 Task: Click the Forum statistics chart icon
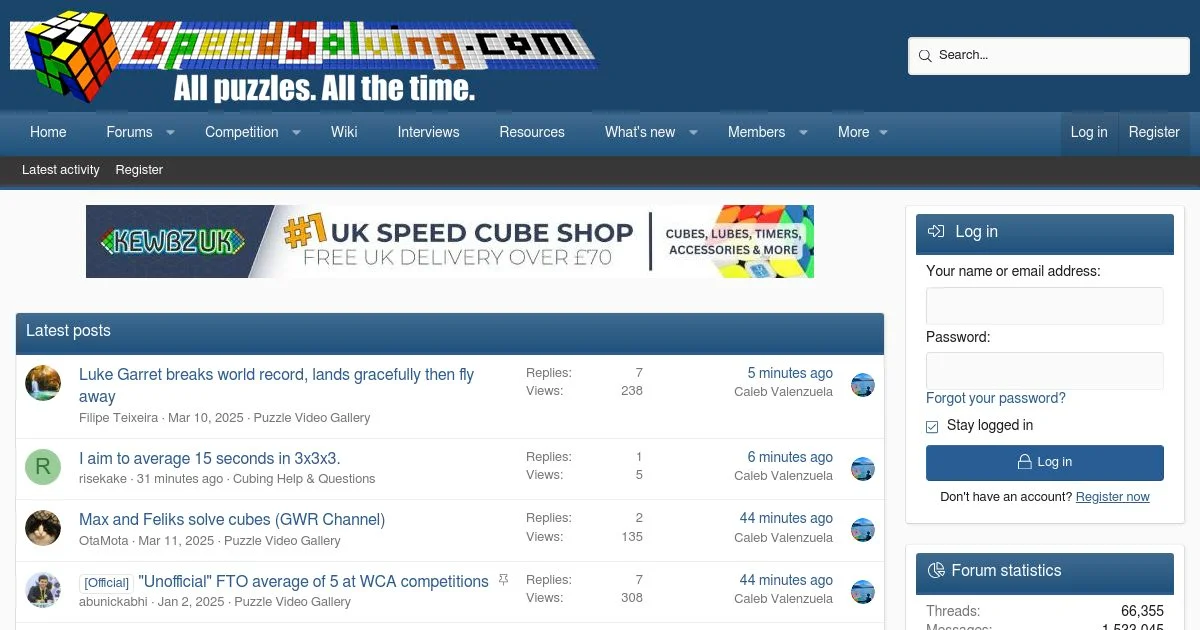pyautogui.click(x=936, y=571)
